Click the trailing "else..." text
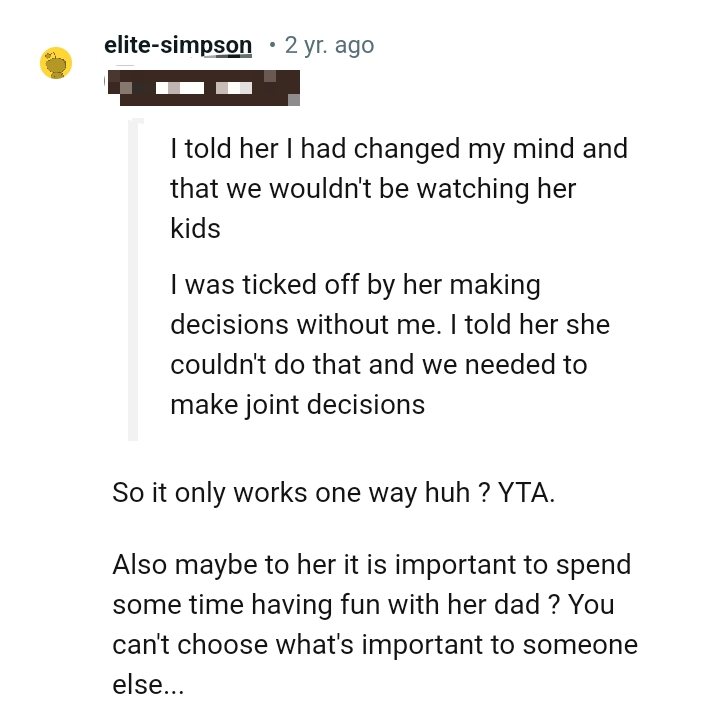The width and height of the screenshot is (720, 724). (x=148, y=685)
